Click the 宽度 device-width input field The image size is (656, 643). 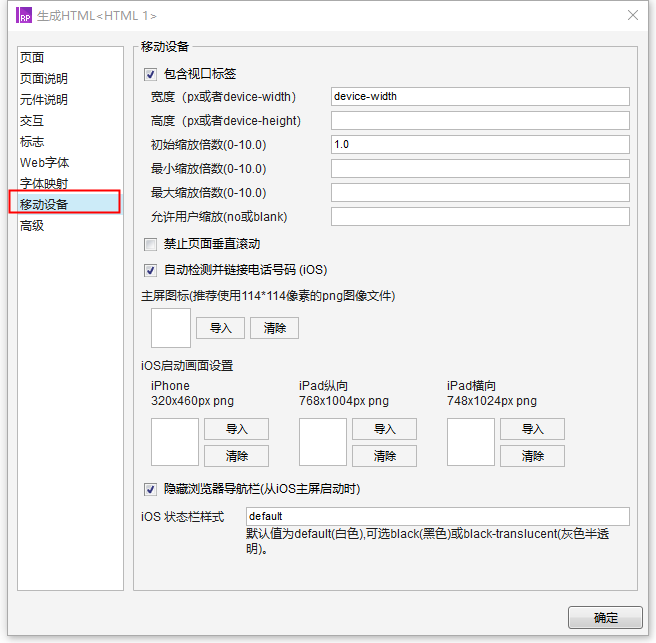click(x=479, y=97)
